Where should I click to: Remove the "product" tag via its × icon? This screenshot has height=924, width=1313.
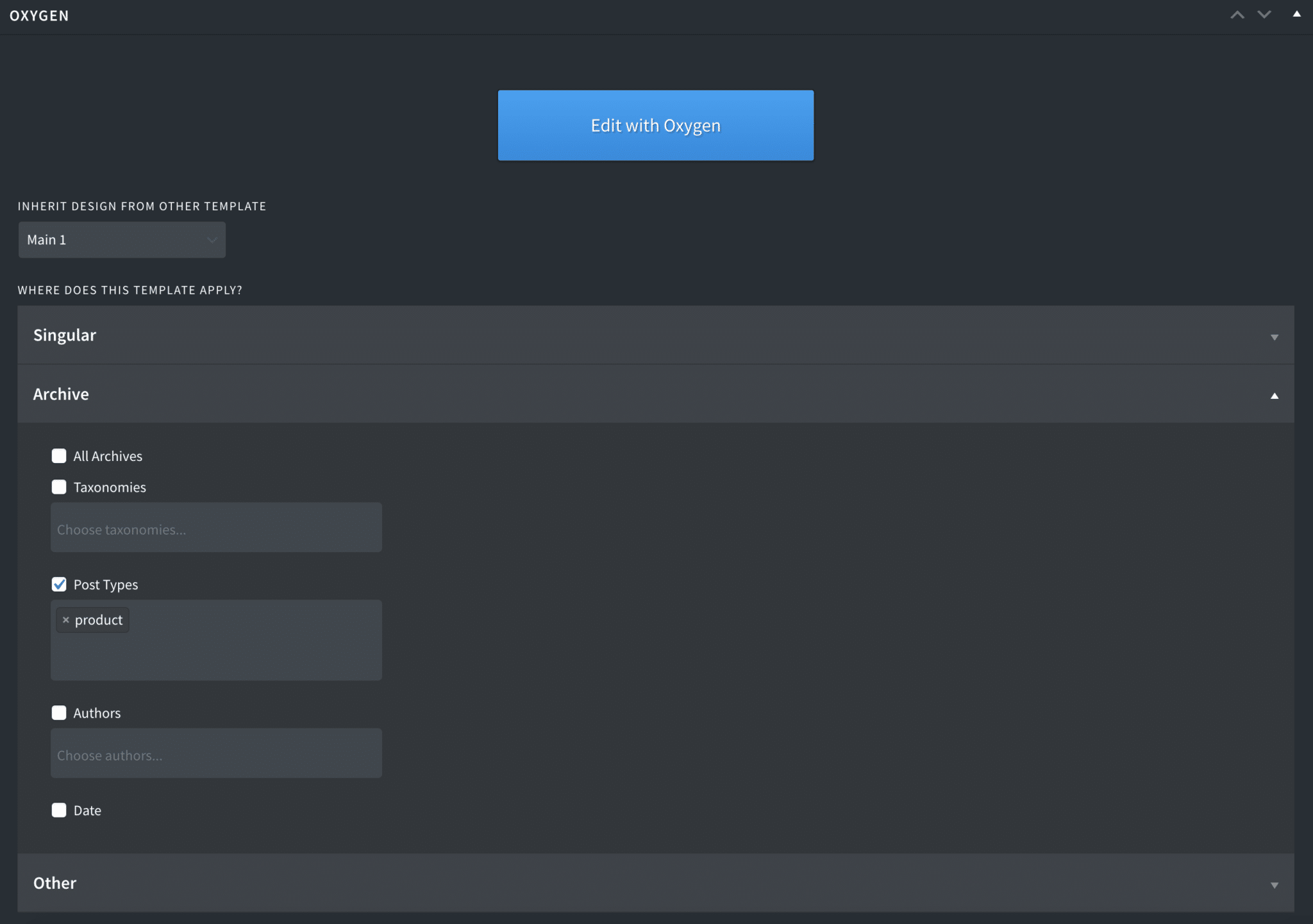(67, 619)
